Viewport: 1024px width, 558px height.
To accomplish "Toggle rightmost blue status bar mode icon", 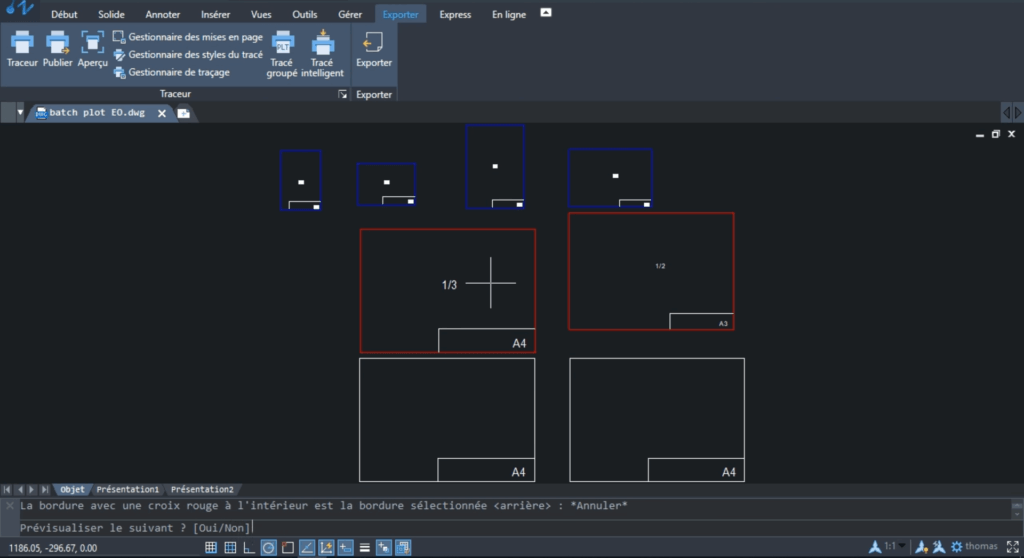I will coord(403,548).
